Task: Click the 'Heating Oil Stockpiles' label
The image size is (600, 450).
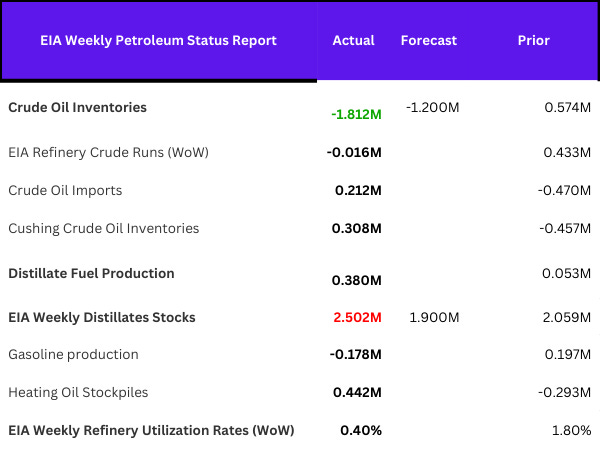Action: (x=78, y=393)
